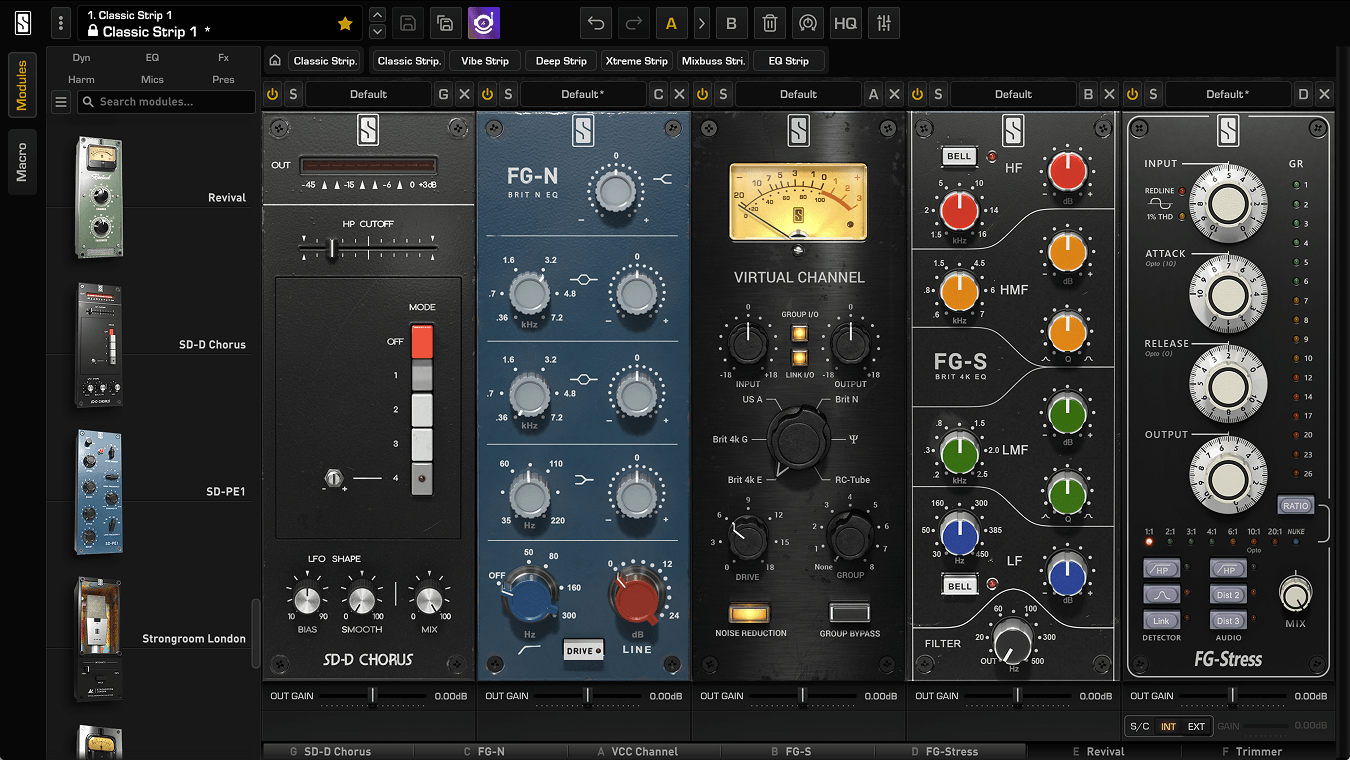Screen dimensions: 1350x760
Task: Click the save preset floppy icon
Action: coord(407,23)
